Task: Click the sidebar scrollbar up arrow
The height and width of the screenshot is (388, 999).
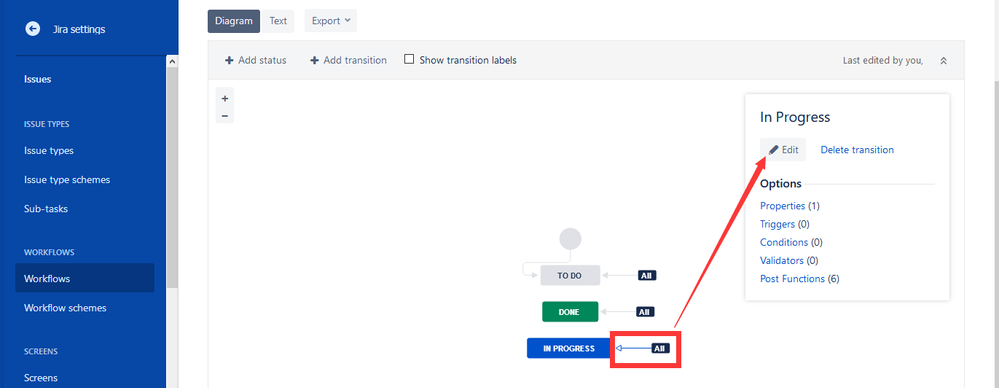Action: [x=172, y=61]
